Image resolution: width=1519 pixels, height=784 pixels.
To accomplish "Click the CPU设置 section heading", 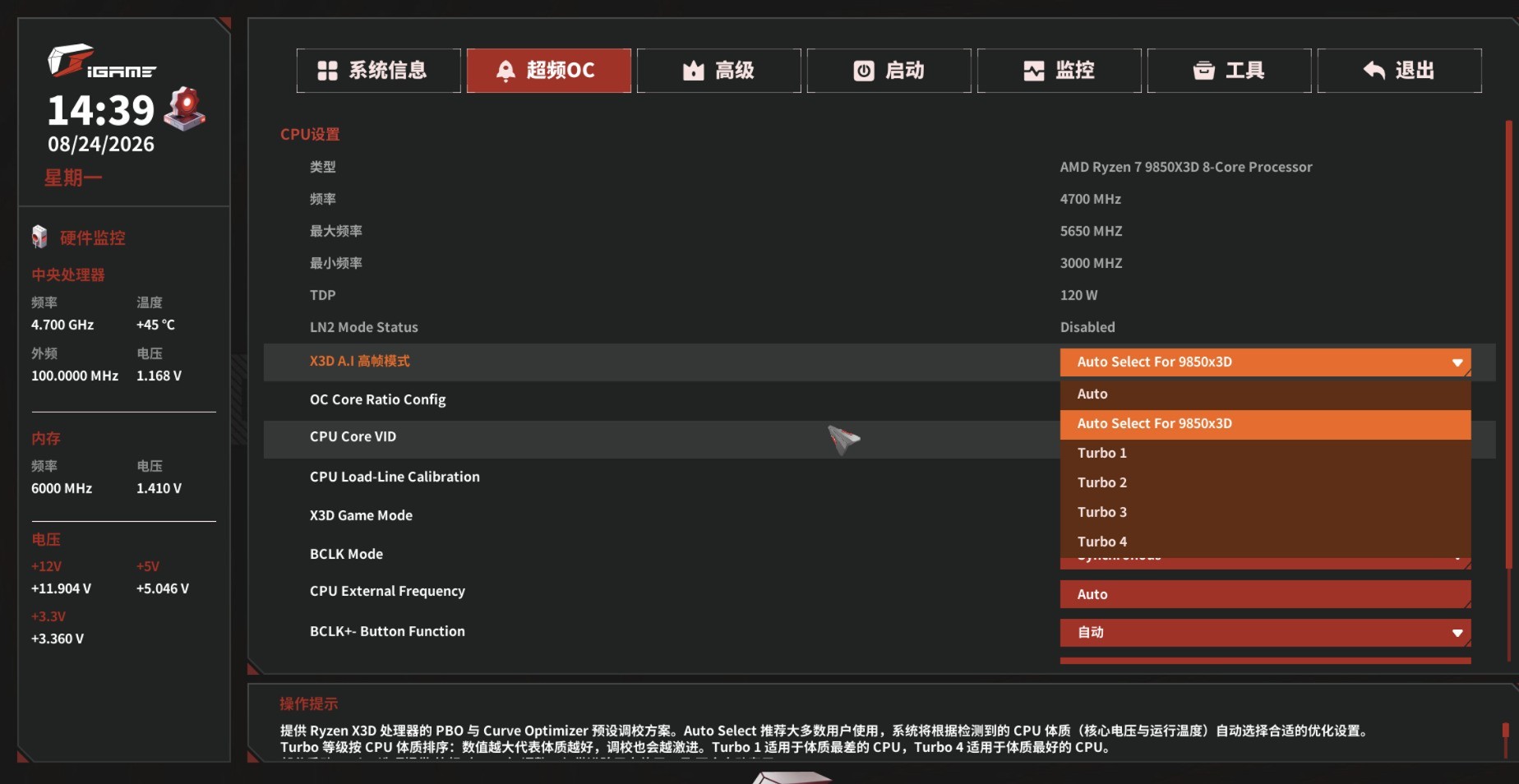I will pos(310,134).
